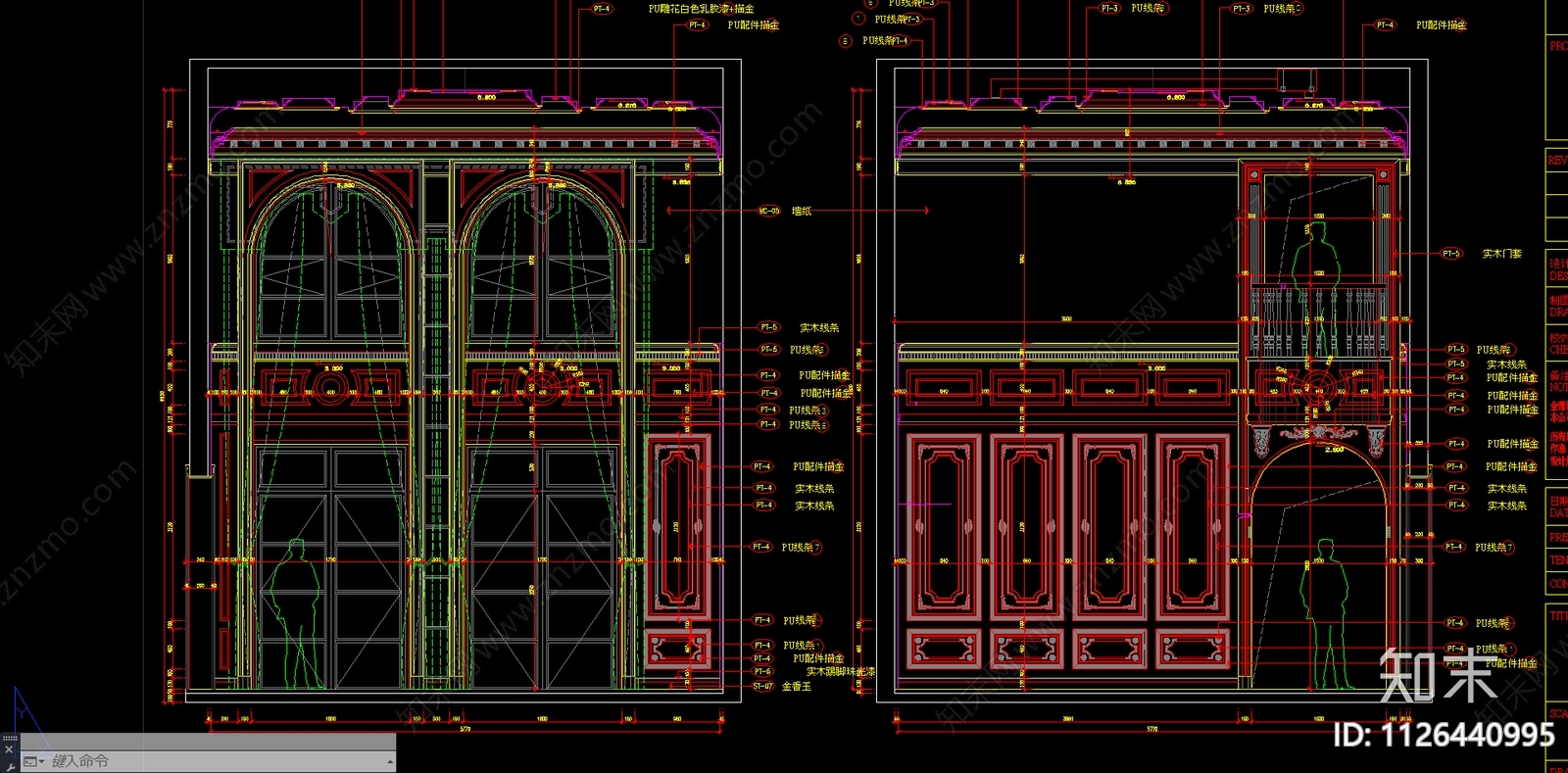This screenshot has width=1568, height=773.
Task: Select the 实木门套 annotation
Action: coord(1501,254)
